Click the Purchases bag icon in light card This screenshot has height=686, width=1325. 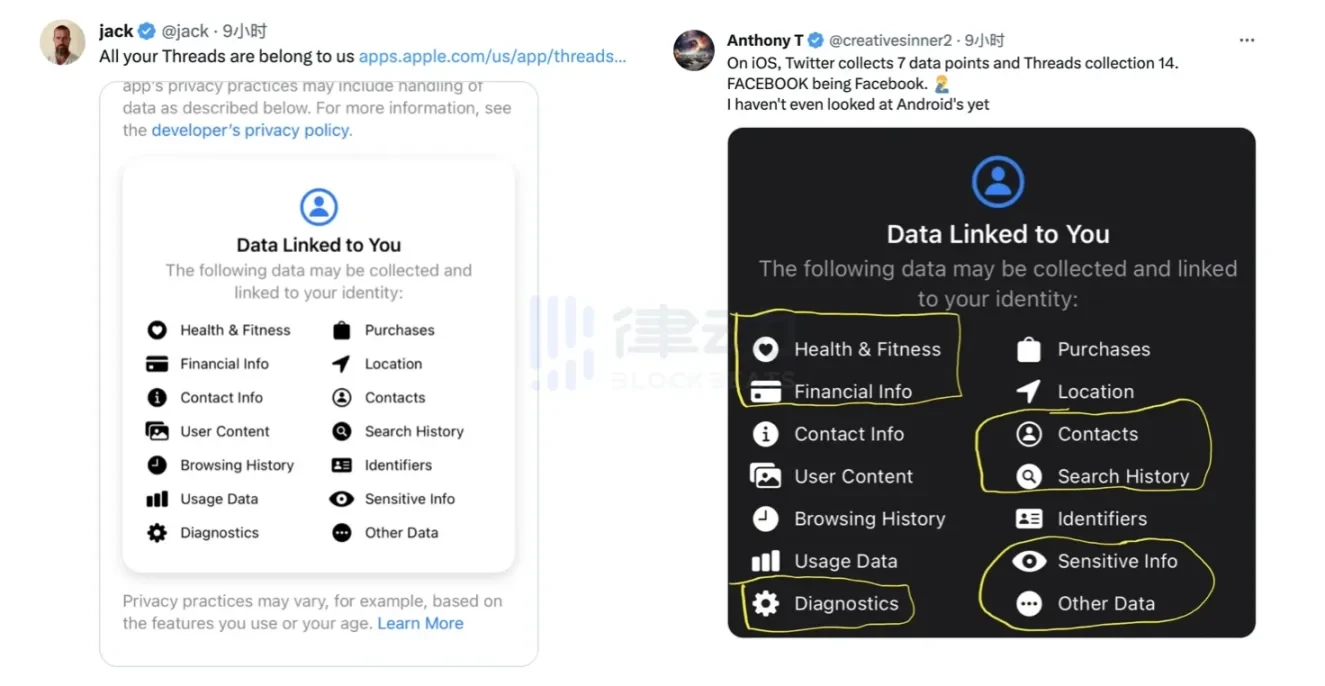pos(342,330)
